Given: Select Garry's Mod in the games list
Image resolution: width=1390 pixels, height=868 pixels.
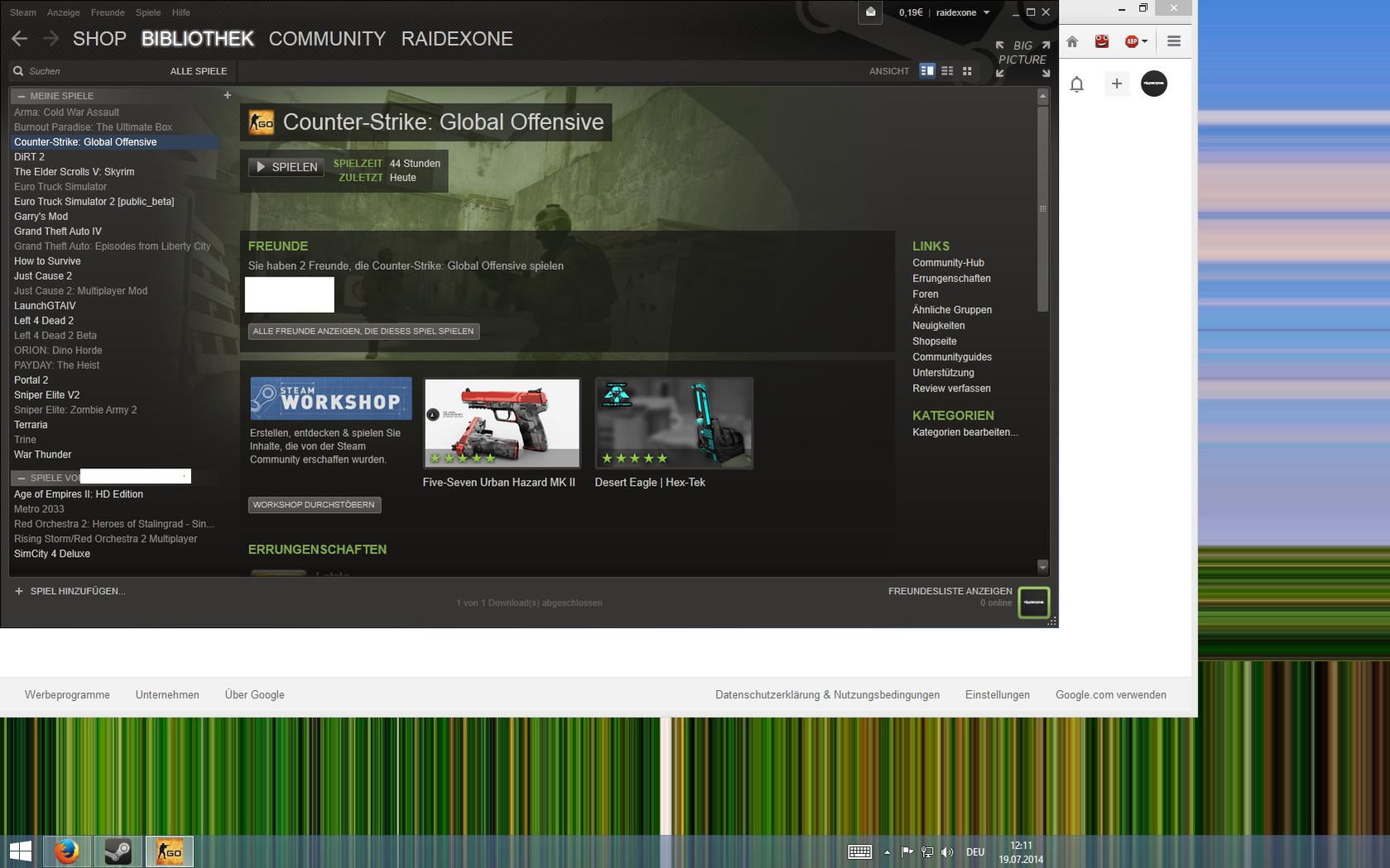Looking at the screenshot, I should [x=41, y=217].
